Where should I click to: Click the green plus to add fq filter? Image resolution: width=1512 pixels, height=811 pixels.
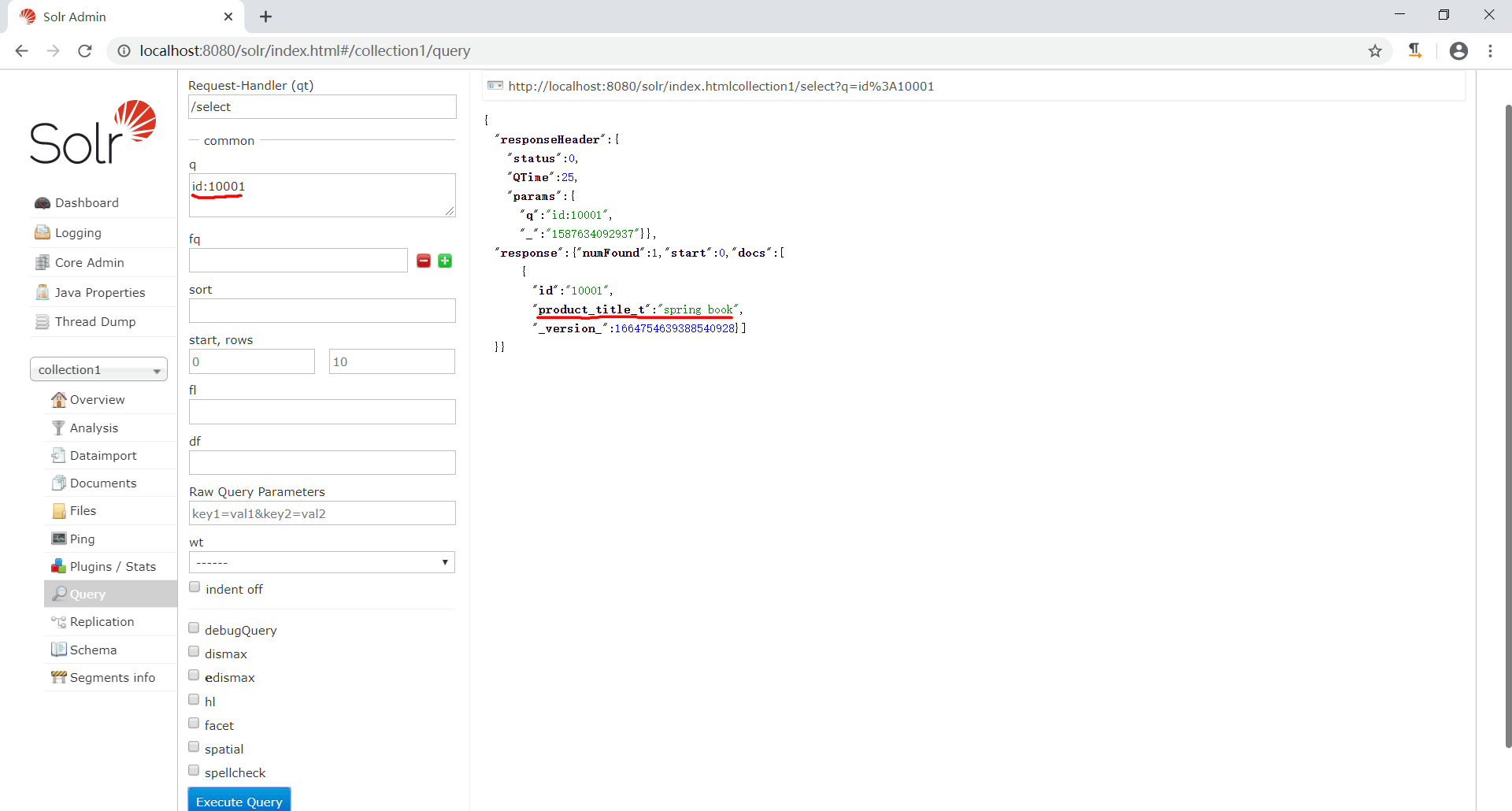click(444, 260)
